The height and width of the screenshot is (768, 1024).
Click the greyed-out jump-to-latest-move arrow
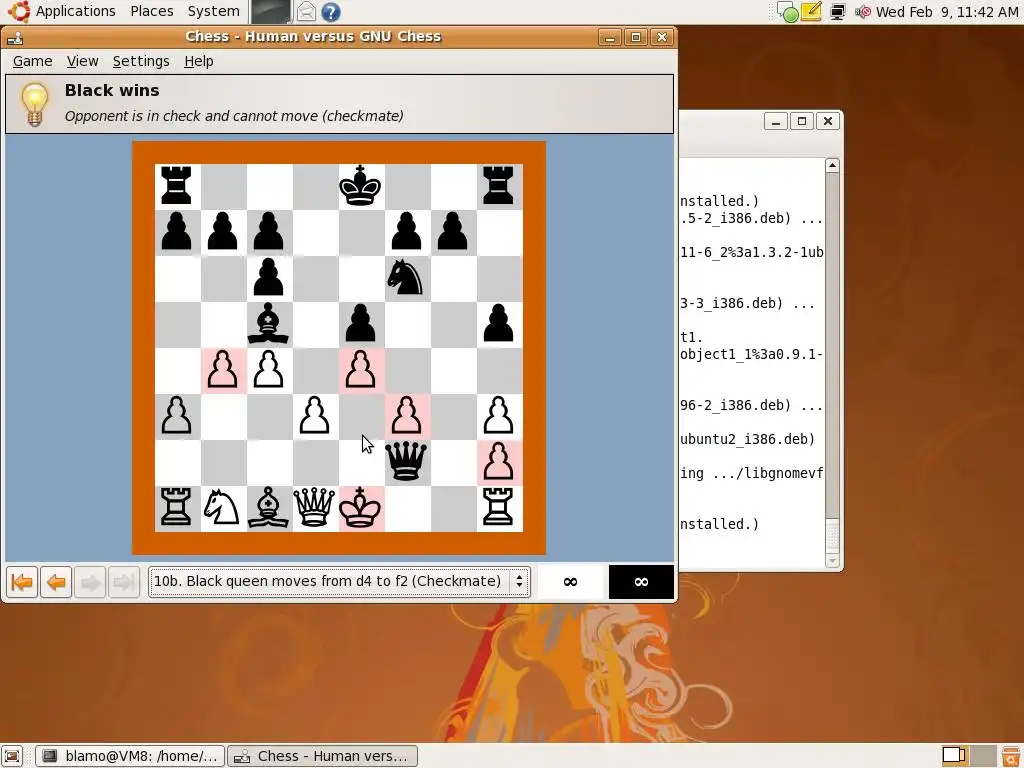coord(124,581)
